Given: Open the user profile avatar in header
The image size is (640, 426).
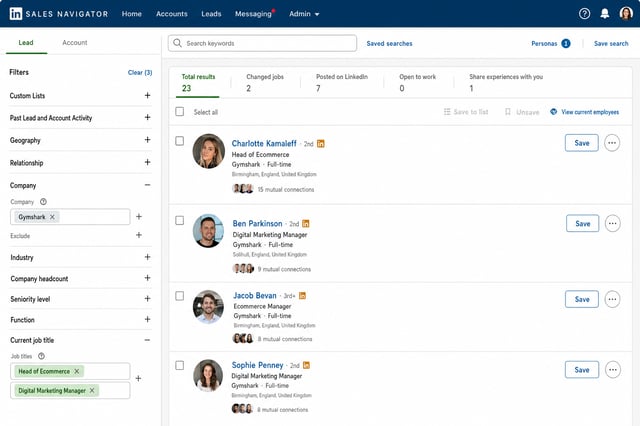Looking at the screenshot, I should click(626, 13).
